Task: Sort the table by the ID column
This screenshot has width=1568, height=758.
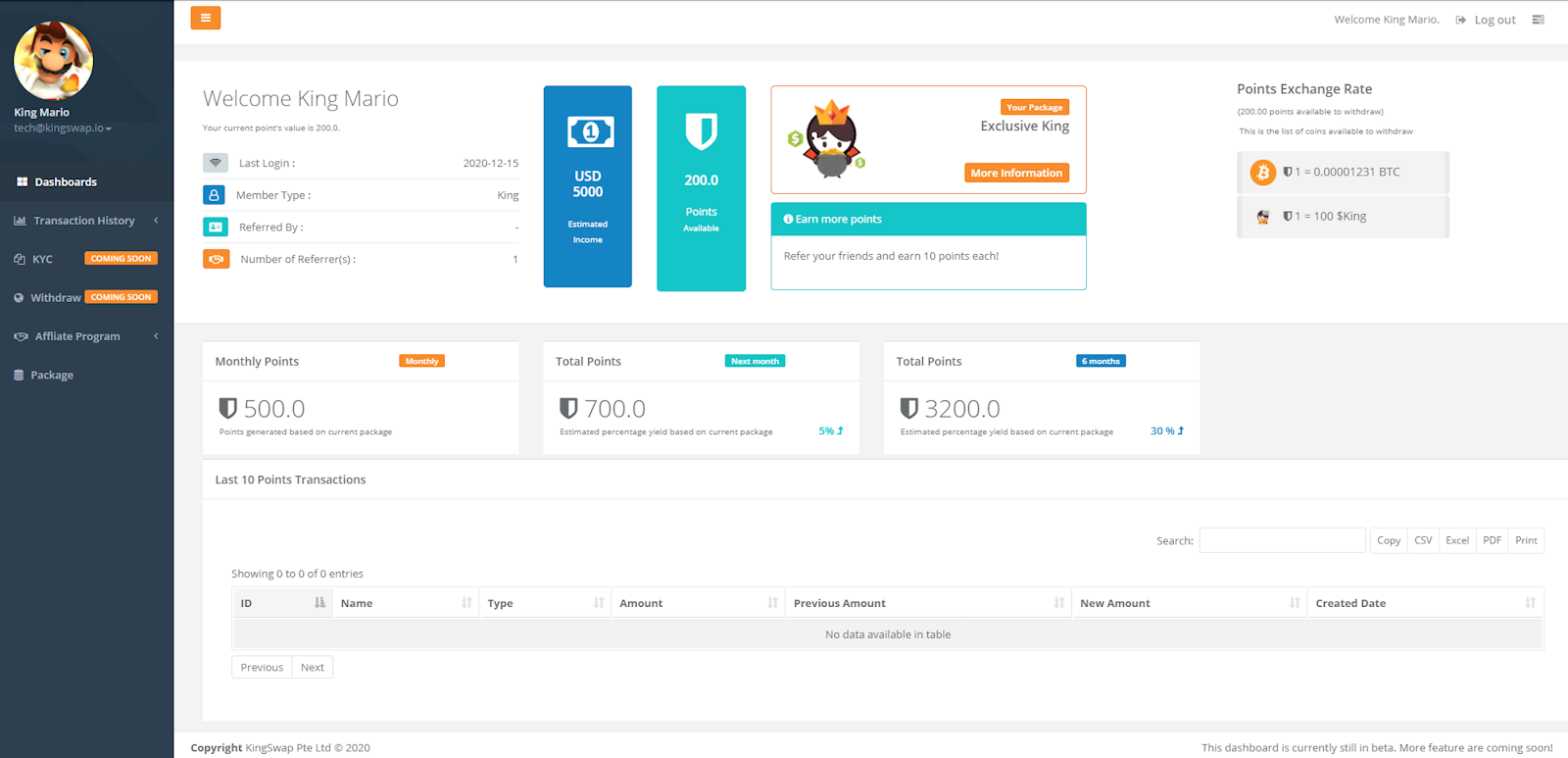Action: [282, 603]
